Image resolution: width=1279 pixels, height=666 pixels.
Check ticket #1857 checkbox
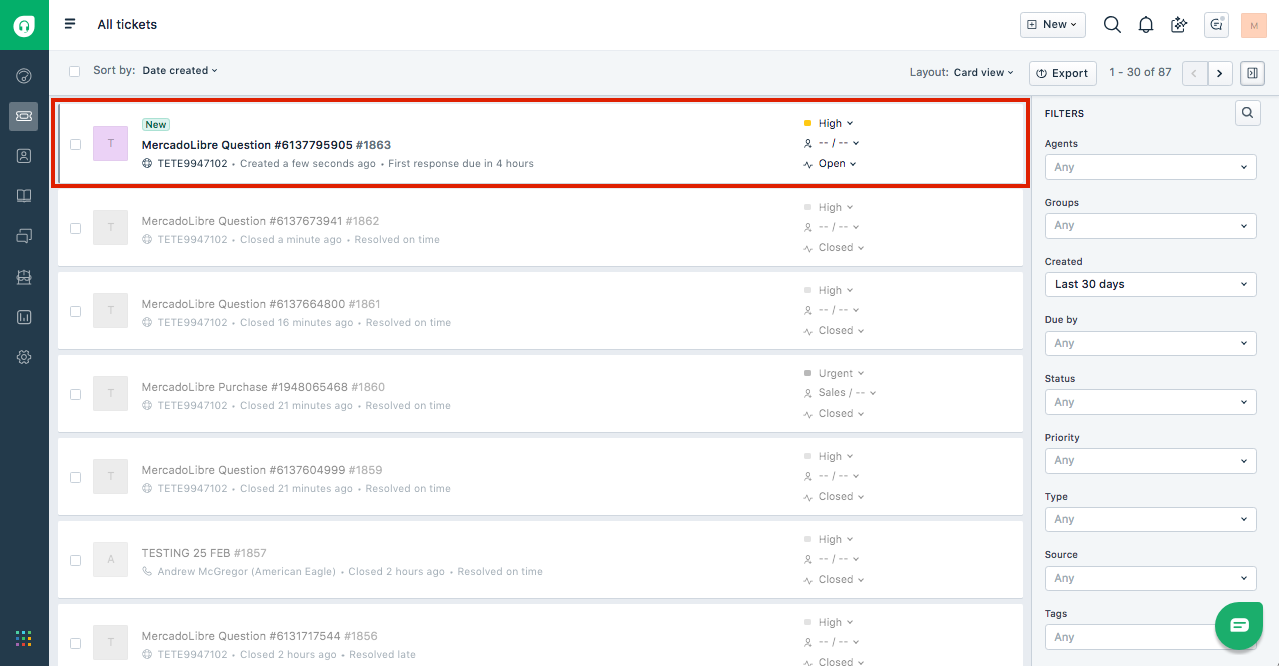click(x=75, y=560)
